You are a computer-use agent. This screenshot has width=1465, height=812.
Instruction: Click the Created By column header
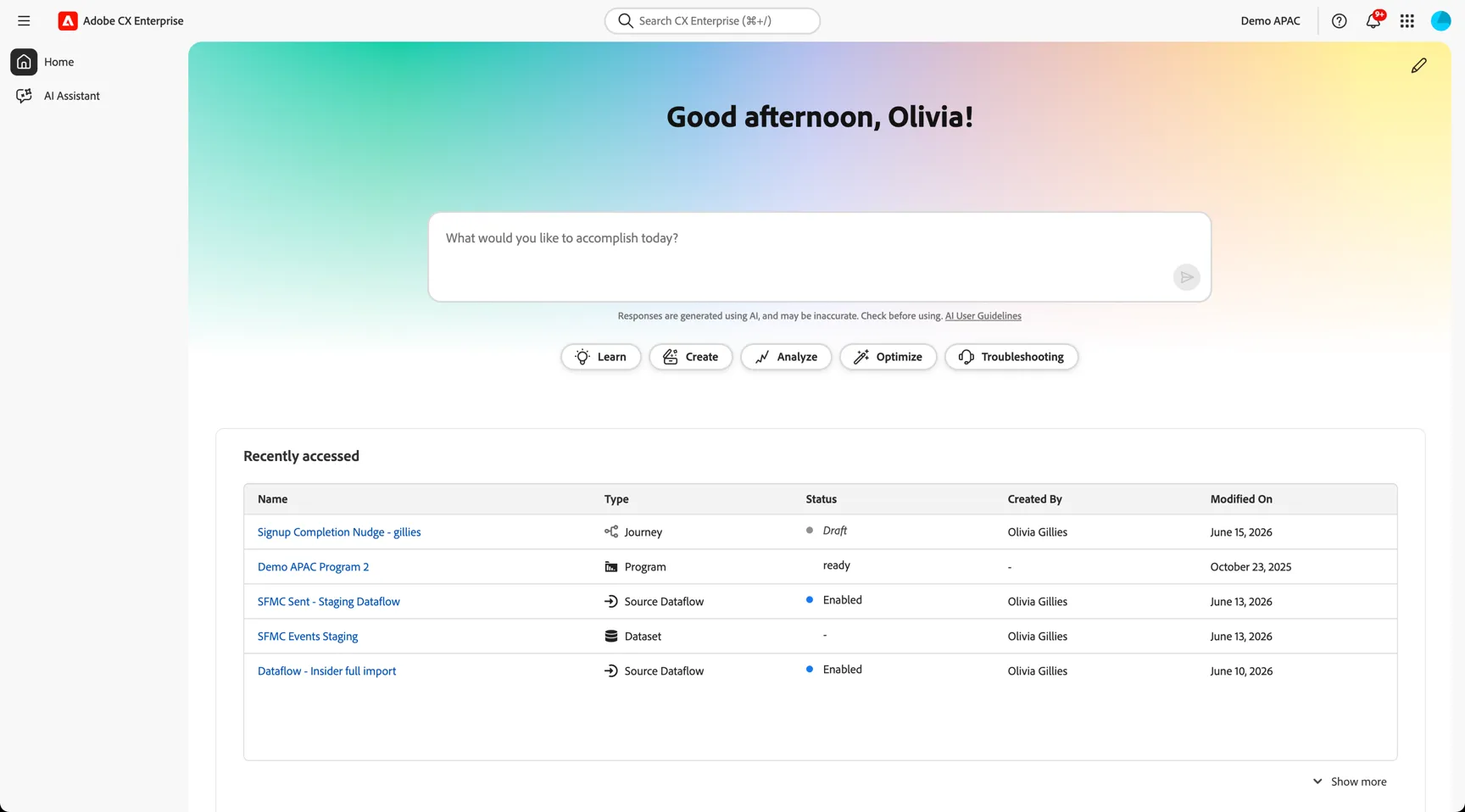(1034, 499)
